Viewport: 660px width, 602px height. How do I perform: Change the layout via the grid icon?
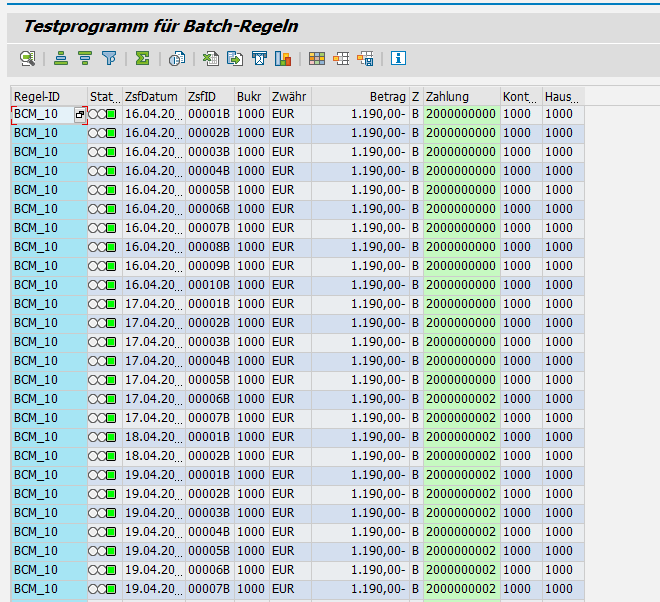click(317, 58)
